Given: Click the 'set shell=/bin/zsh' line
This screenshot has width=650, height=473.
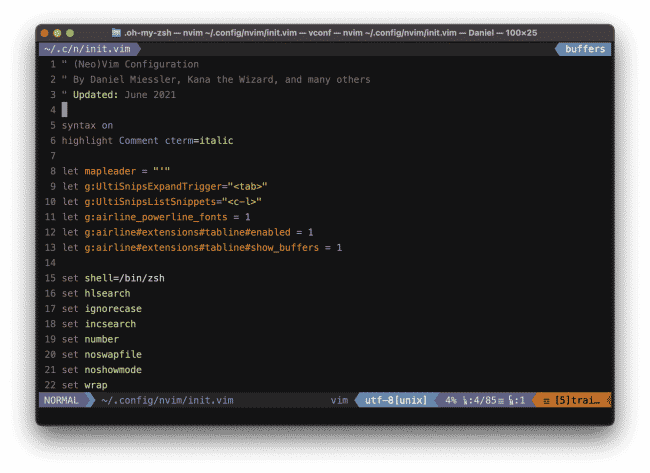Looking at the screenshot, I should tap(113, 278).
